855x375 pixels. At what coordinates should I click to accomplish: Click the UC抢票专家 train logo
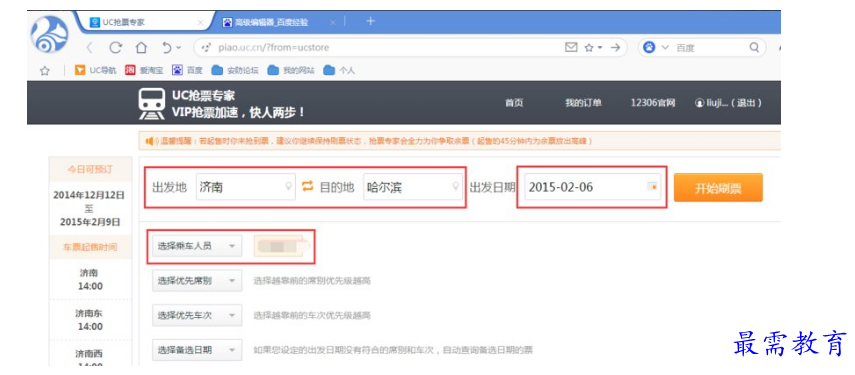click(152, 104)
